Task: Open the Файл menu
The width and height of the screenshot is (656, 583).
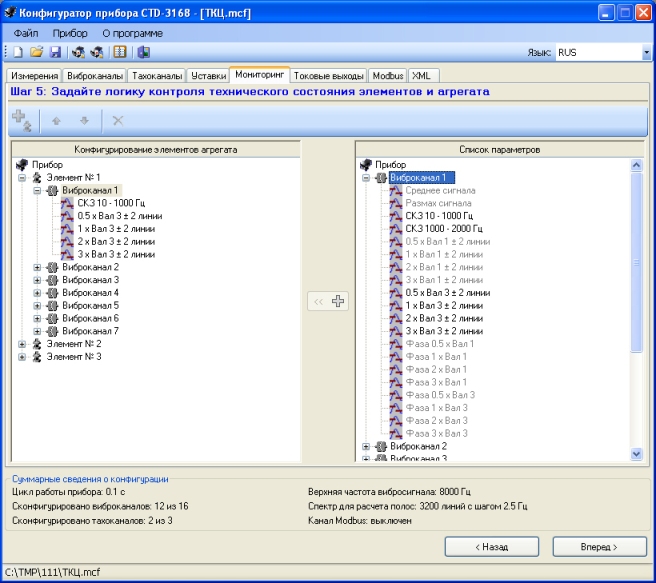Action: coord(26,33)
